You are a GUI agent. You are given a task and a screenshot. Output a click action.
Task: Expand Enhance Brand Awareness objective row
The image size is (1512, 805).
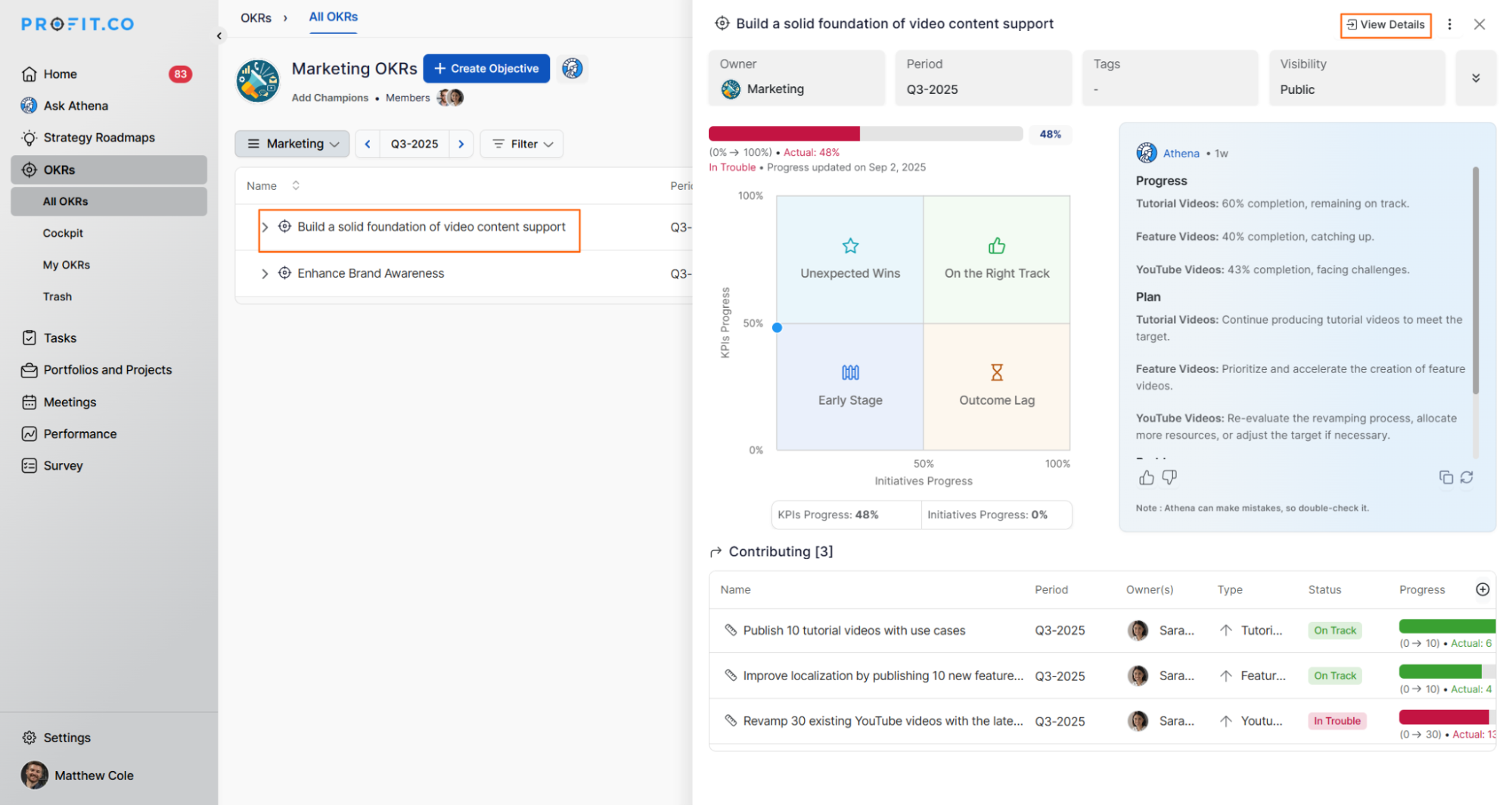(x=264, y=274)
